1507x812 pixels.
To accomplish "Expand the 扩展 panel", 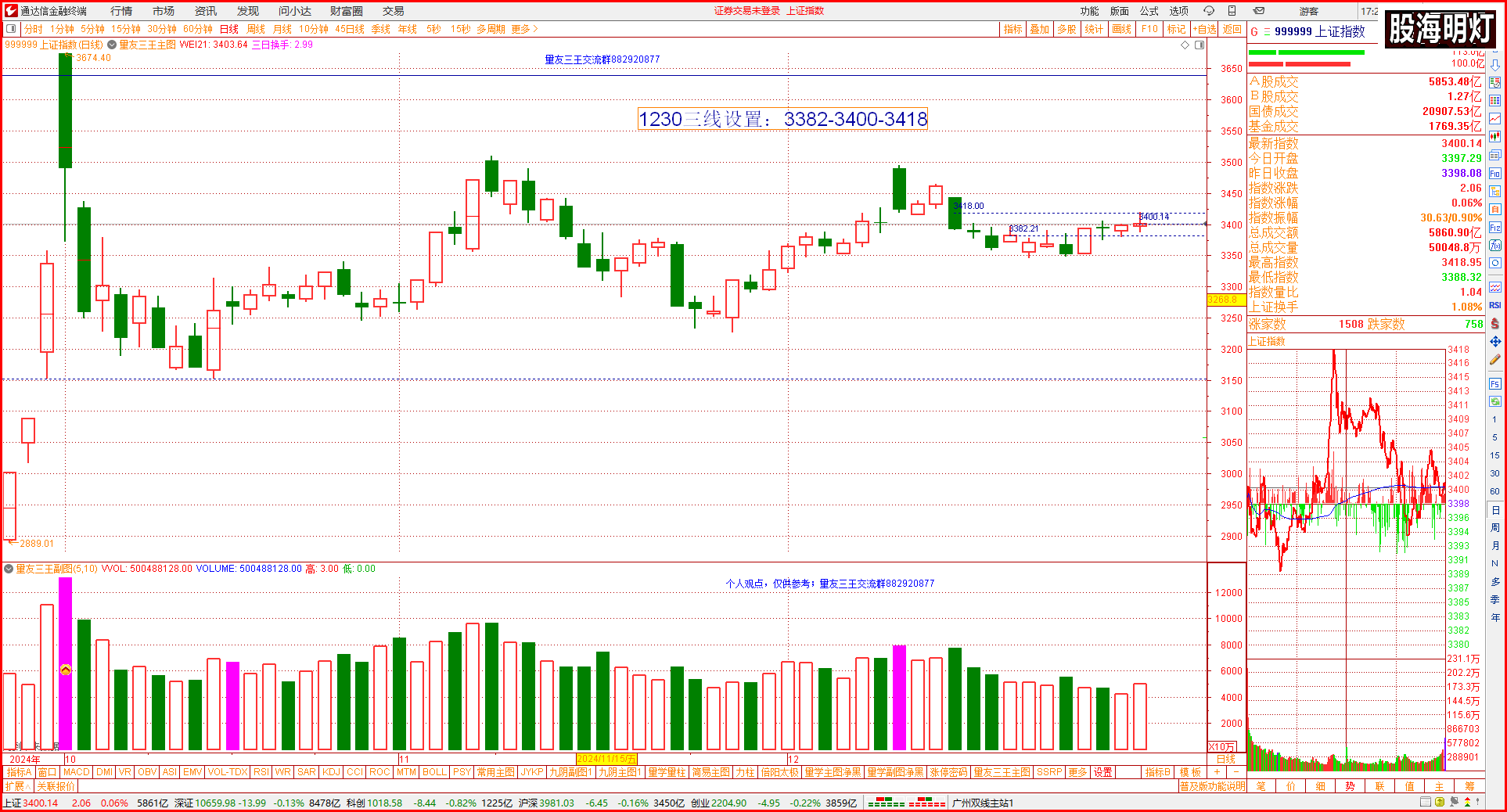I will click(x=17, y=786).
